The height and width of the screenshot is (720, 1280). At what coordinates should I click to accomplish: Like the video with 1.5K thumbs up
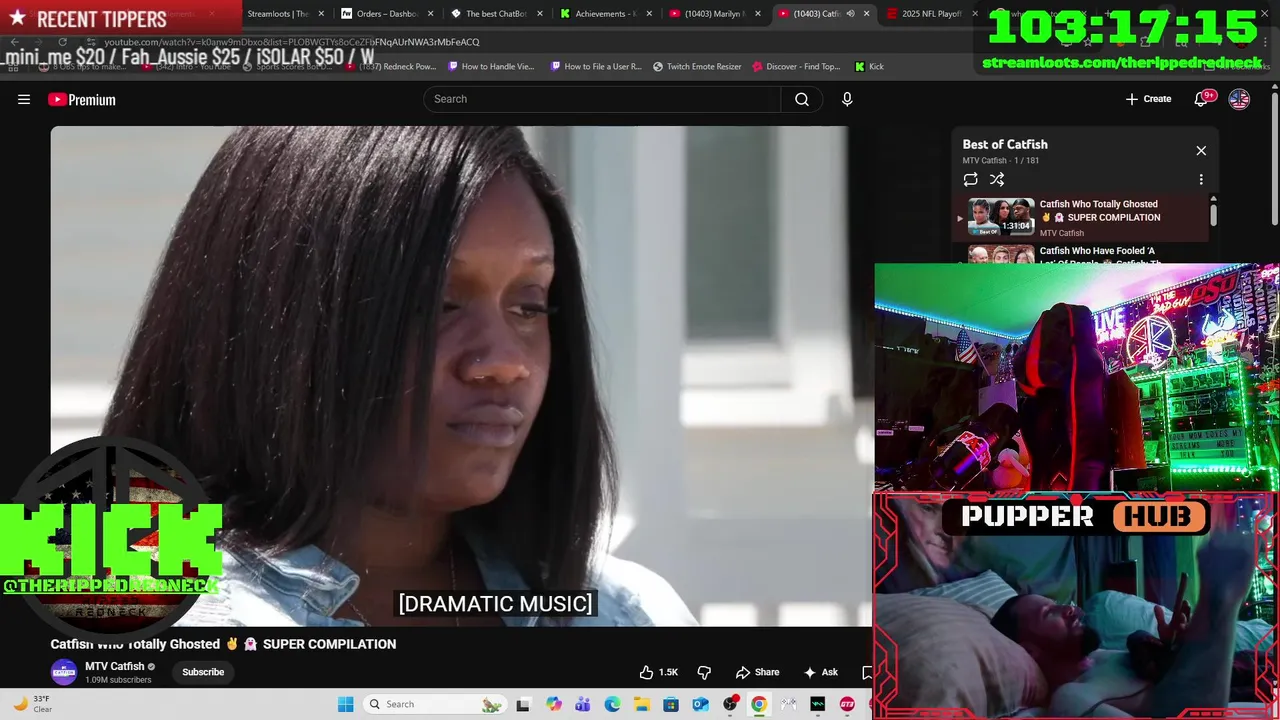[x=659, y=672]
